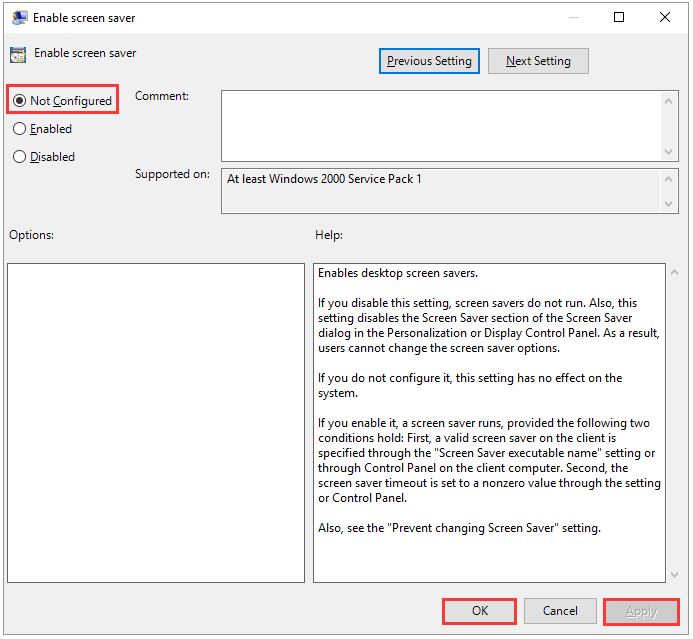Maximize the Enable screen saver window

point(619,17)
